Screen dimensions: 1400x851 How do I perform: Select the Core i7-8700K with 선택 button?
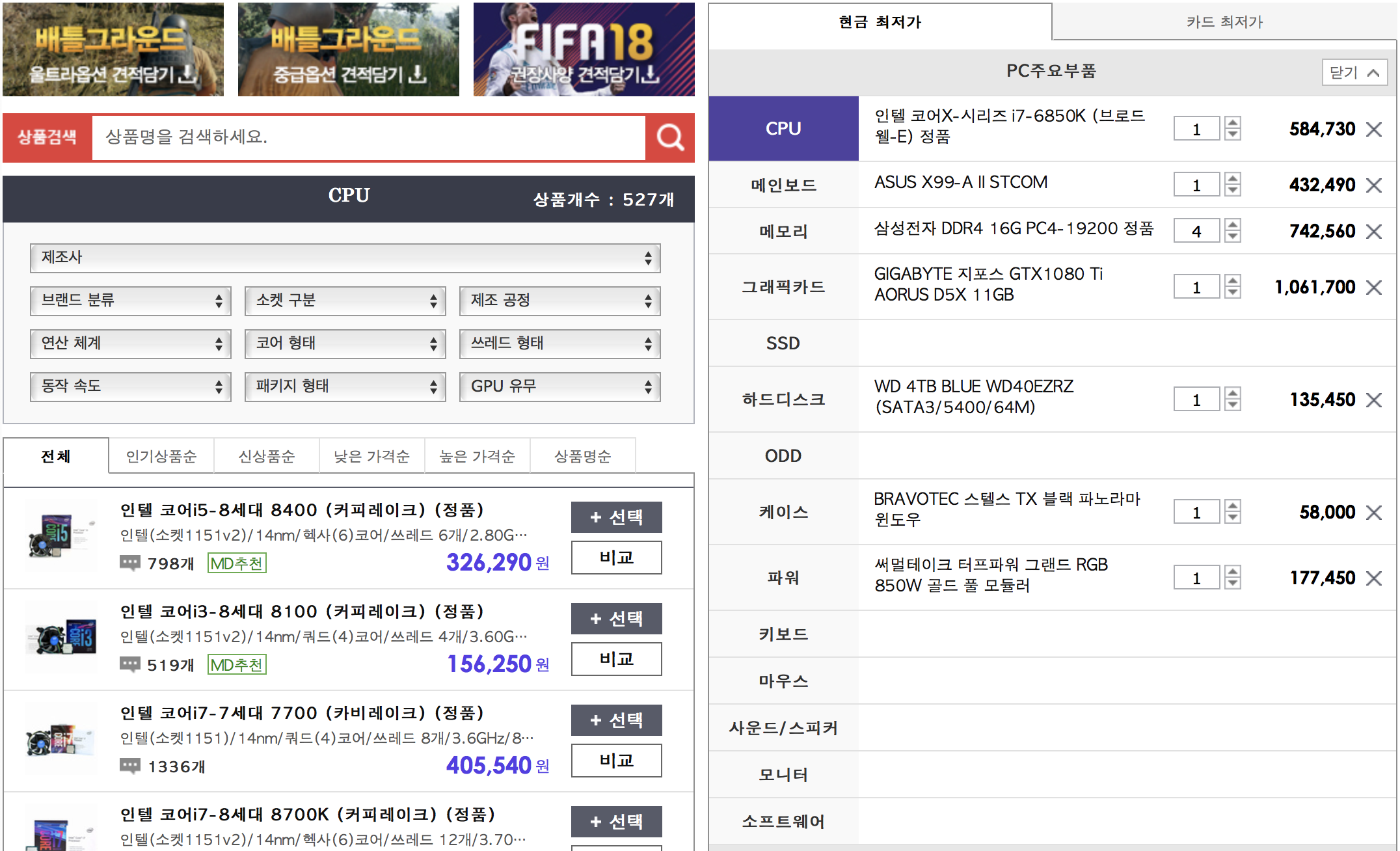click(617, 822)
